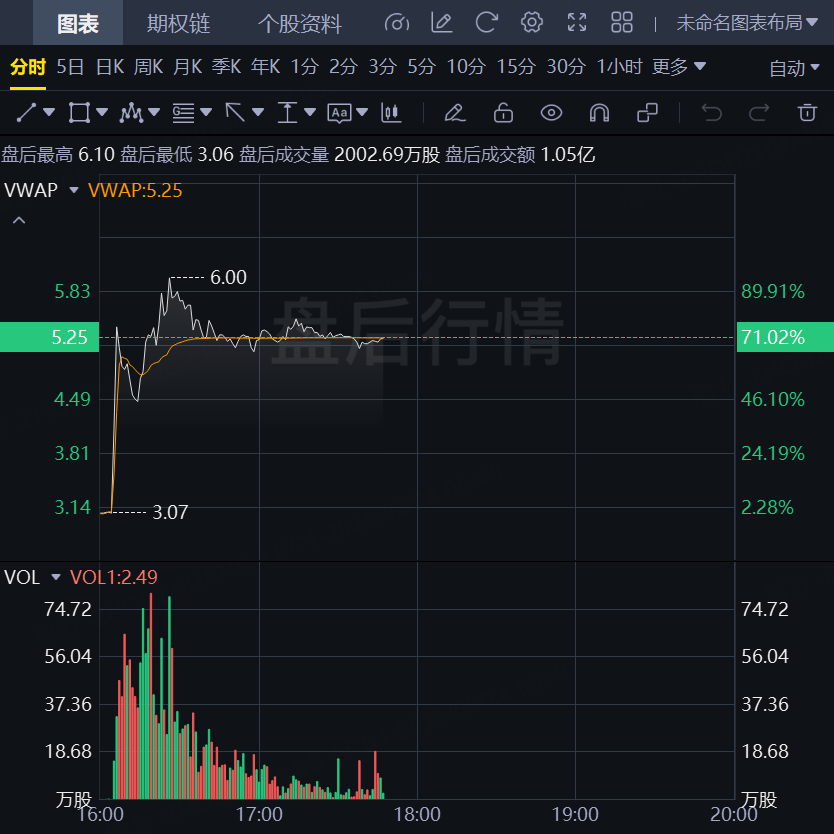Select the 周K timeframe

(148, 67)
